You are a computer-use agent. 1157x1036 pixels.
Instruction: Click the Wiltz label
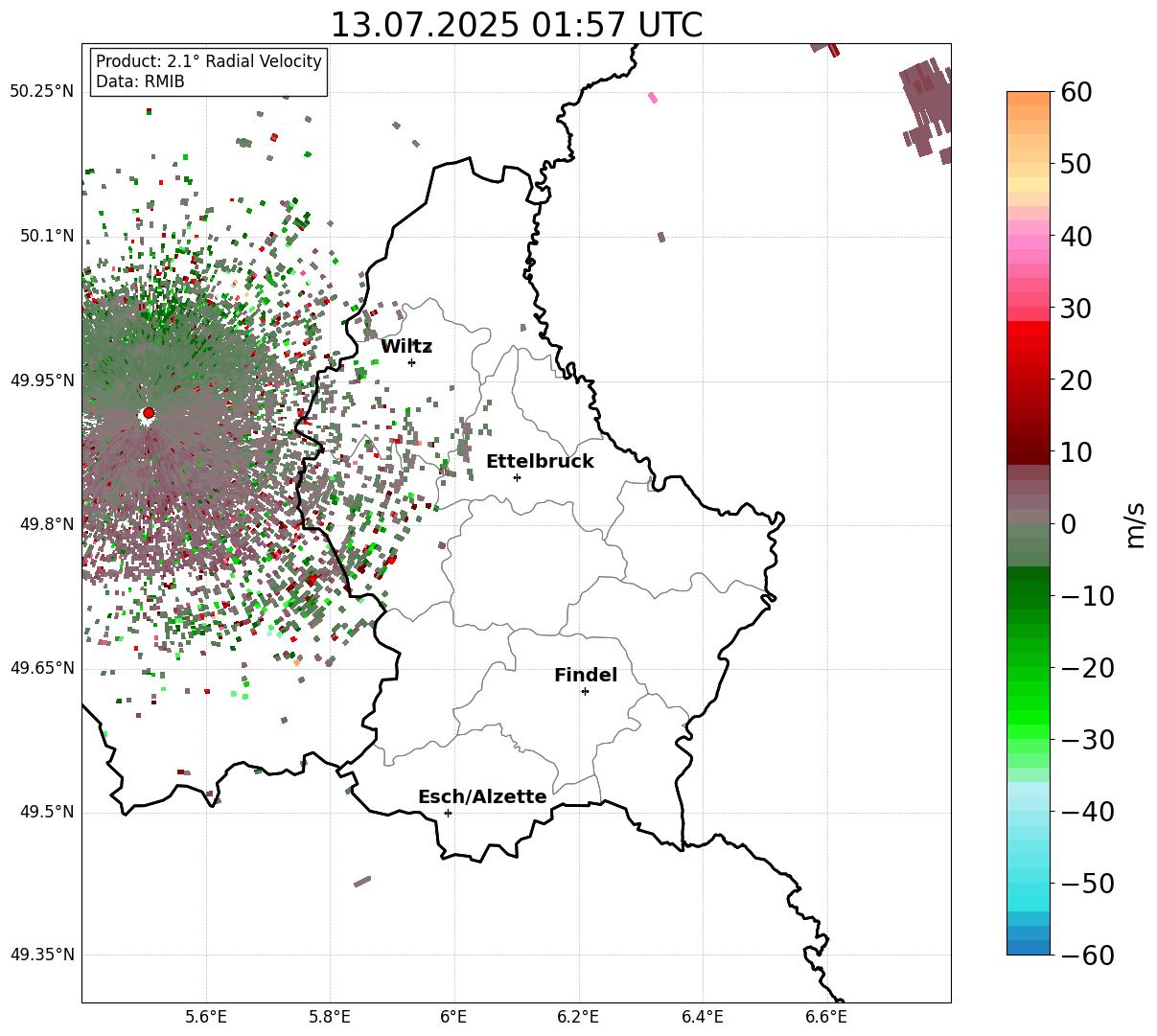pos(406,346)
